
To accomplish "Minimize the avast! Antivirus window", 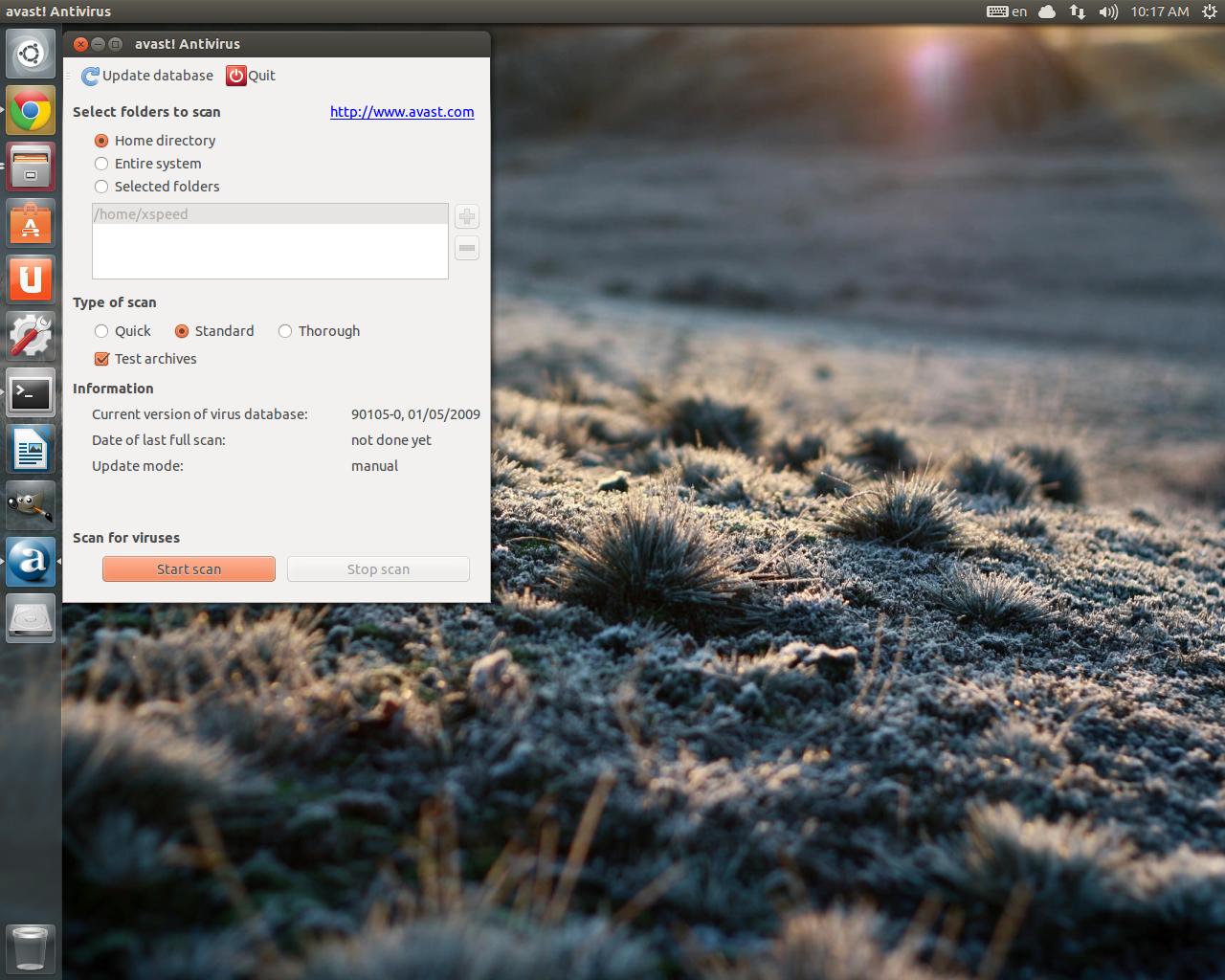I will [x=98, y=44].
